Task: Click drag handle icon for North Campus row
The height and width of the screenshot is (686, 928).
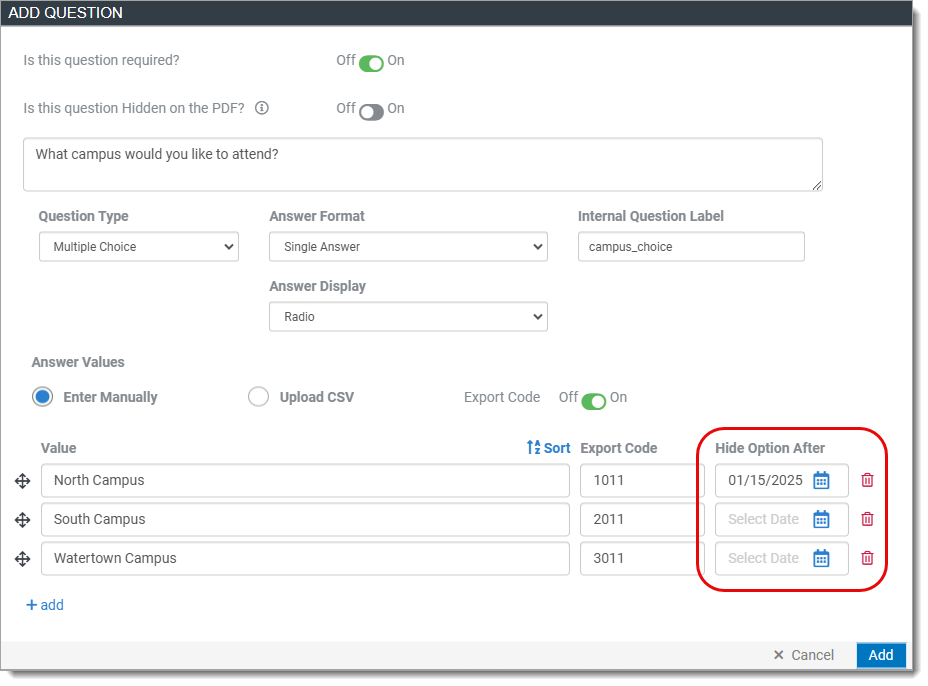Action: point(22,481)
